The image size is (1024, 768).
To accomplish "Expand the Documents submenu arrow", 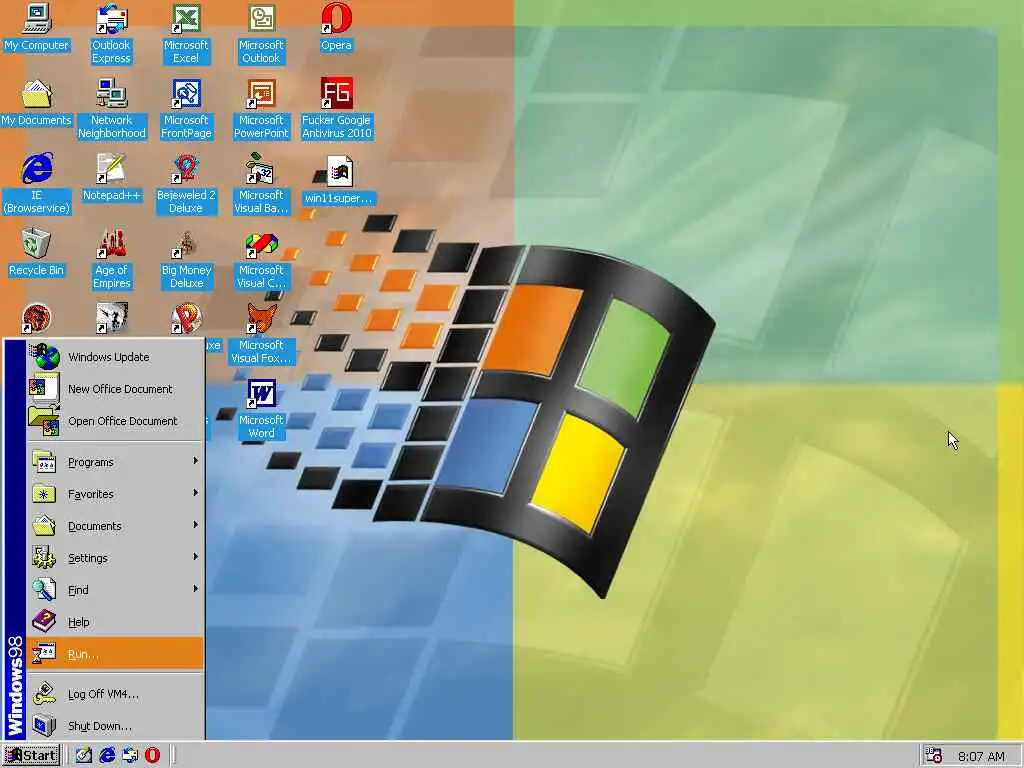I will (x=195, y=525).
